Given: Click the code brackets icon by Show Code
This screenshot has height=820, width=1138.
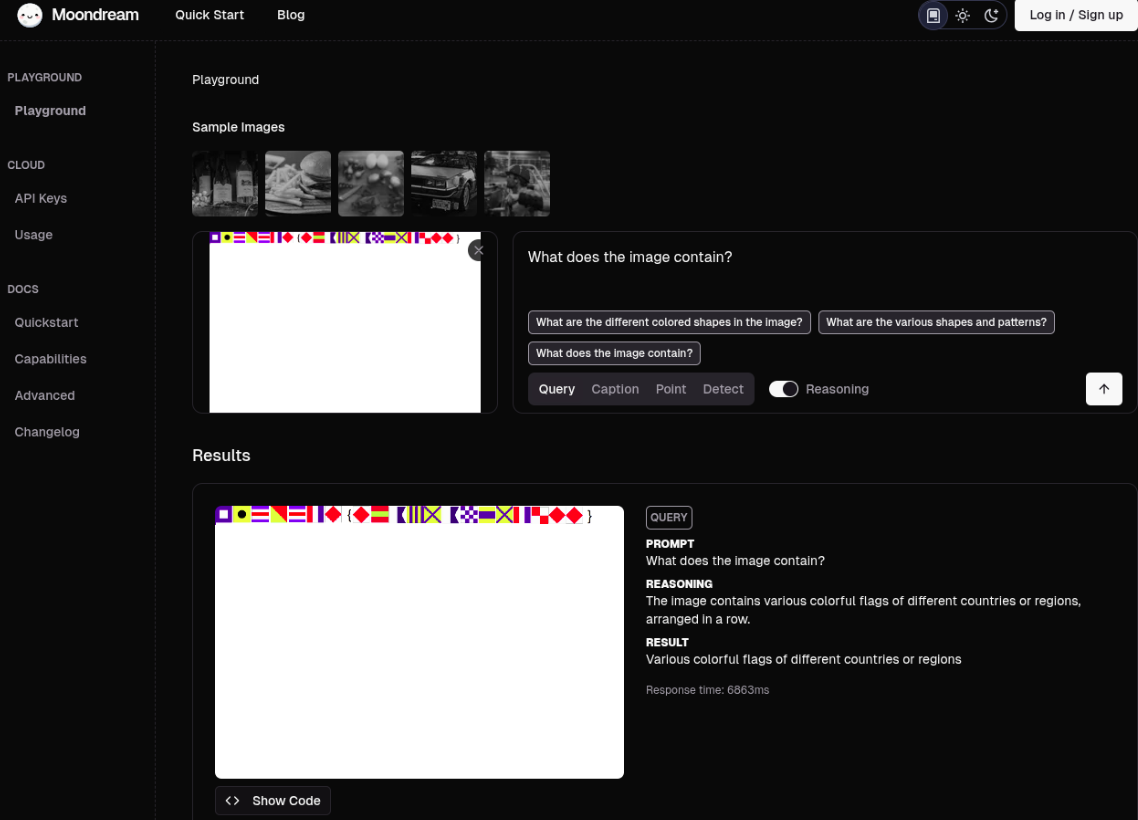Looking at the screenshot, I should (233, 801).
